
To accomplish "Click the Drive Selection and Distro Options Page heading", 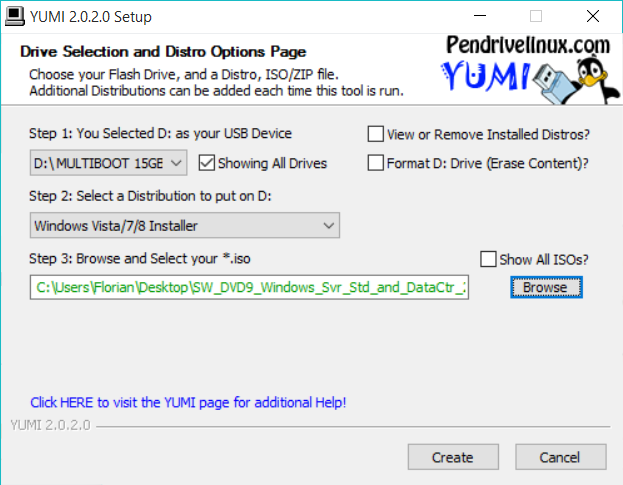I will pos(163,52).
